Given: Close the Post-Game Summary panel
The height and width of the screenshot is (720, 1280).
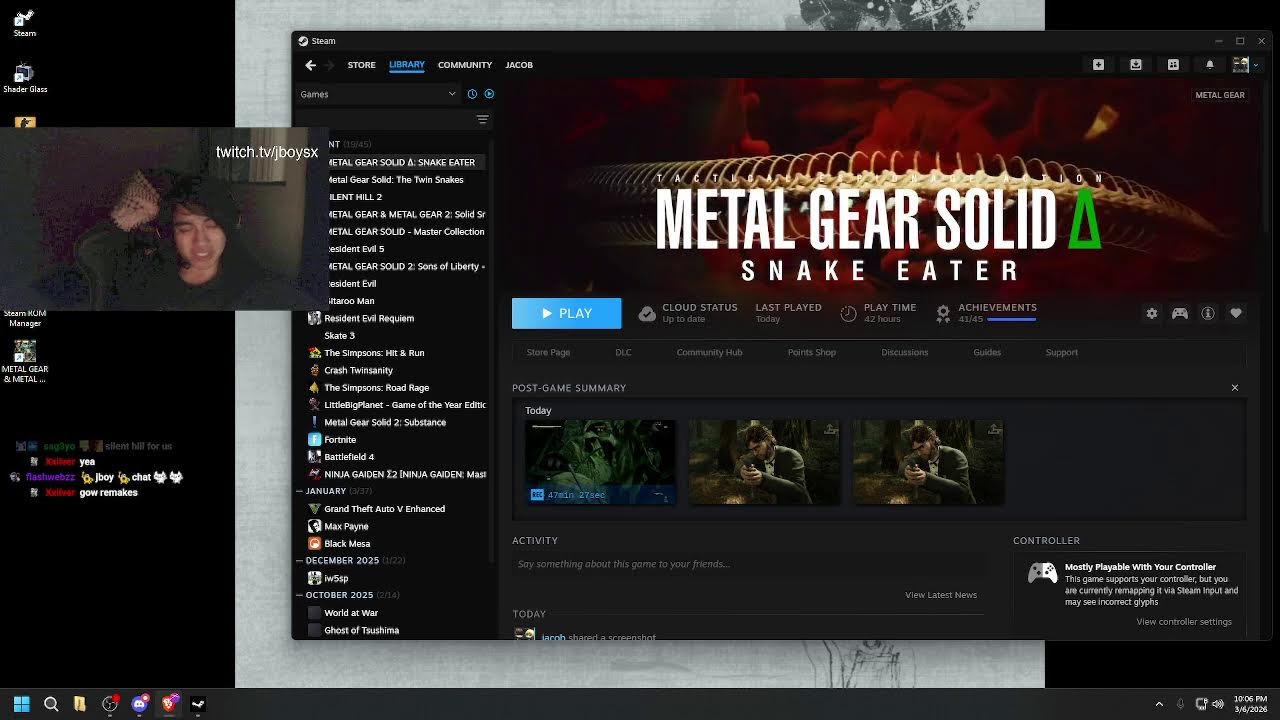Looking at the screenshot, I should [1234, 388].
